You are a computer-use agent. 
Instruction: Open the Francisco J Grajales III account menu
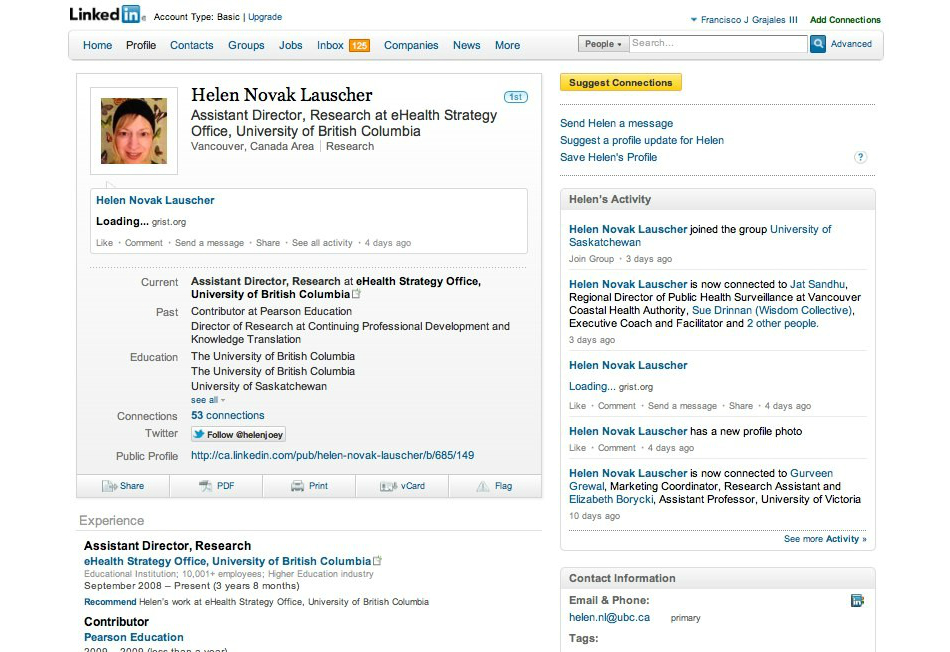pyautogui.click(x=744, y=19)
